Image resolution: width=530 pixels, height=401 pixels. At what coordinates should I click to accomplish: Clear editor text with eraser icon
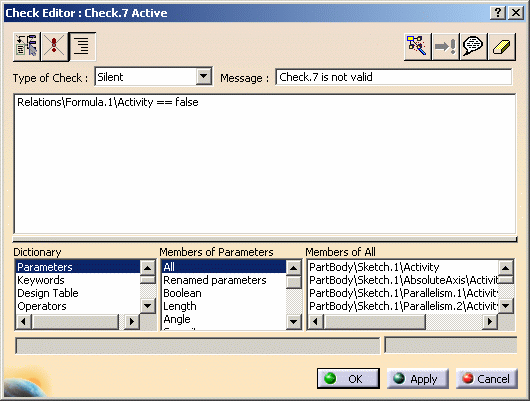pyautogui.click(x=502, y=47)
